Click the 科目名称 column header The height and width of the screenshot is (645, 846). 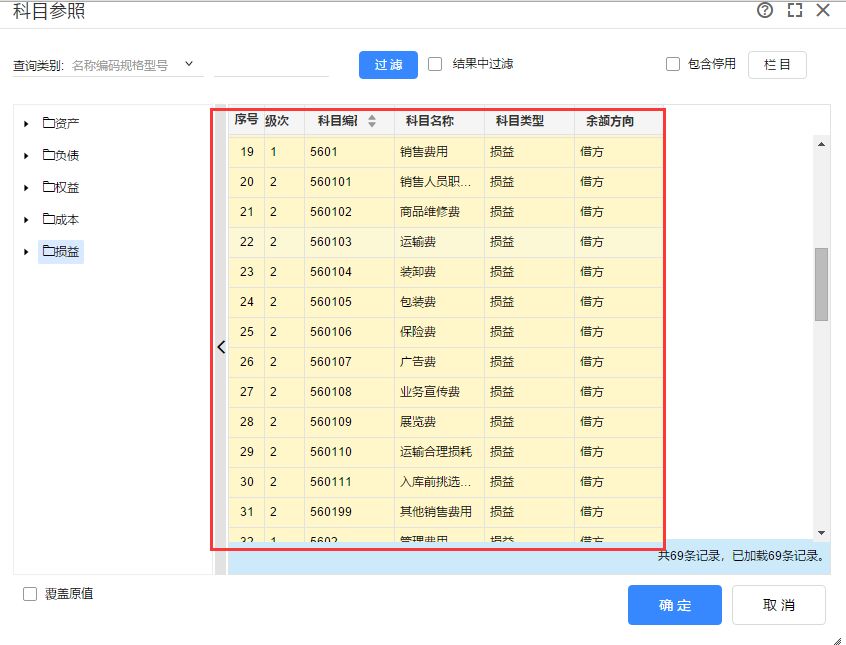(429, 120)
